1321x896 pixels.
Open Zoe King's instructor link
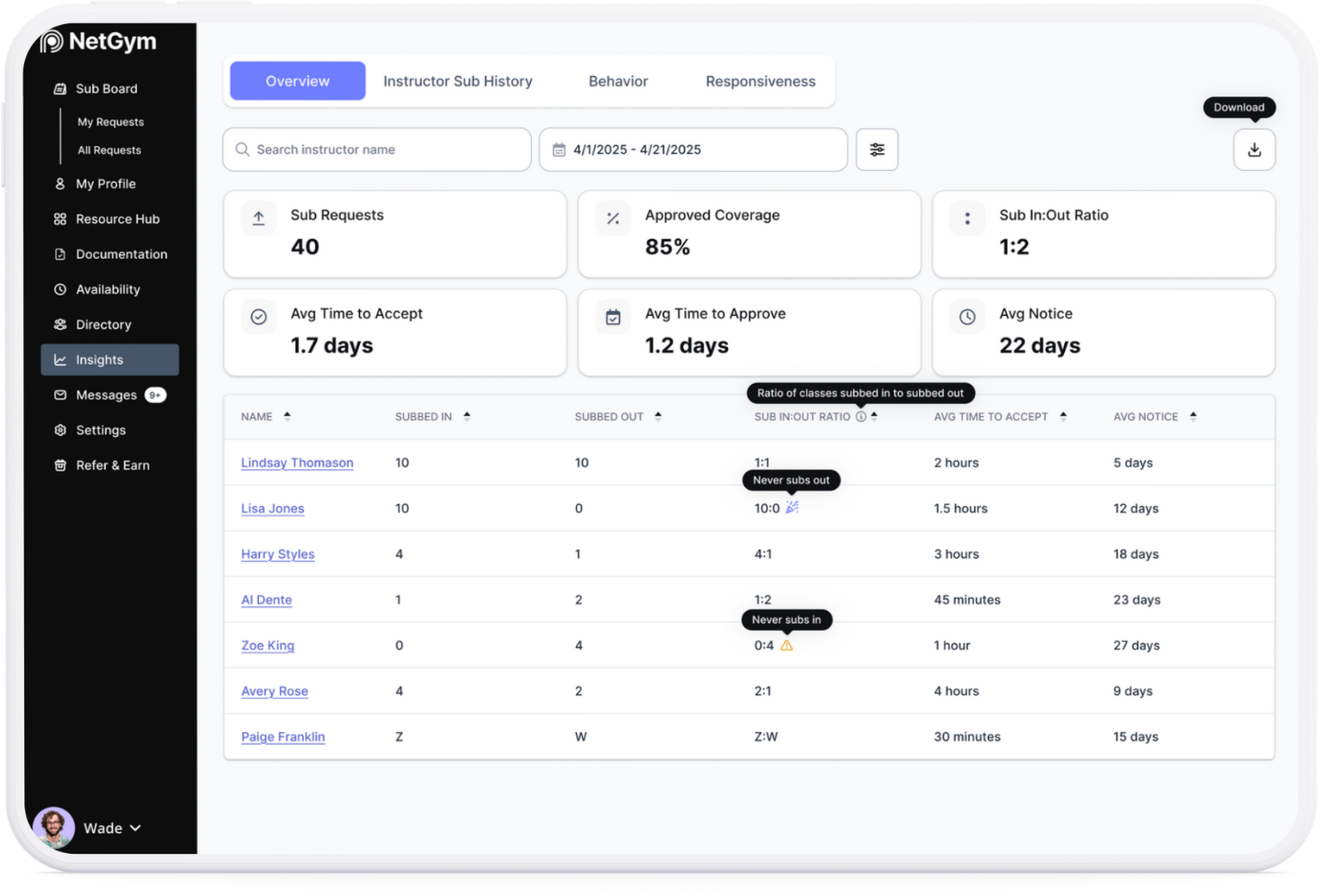pos(267,645)
